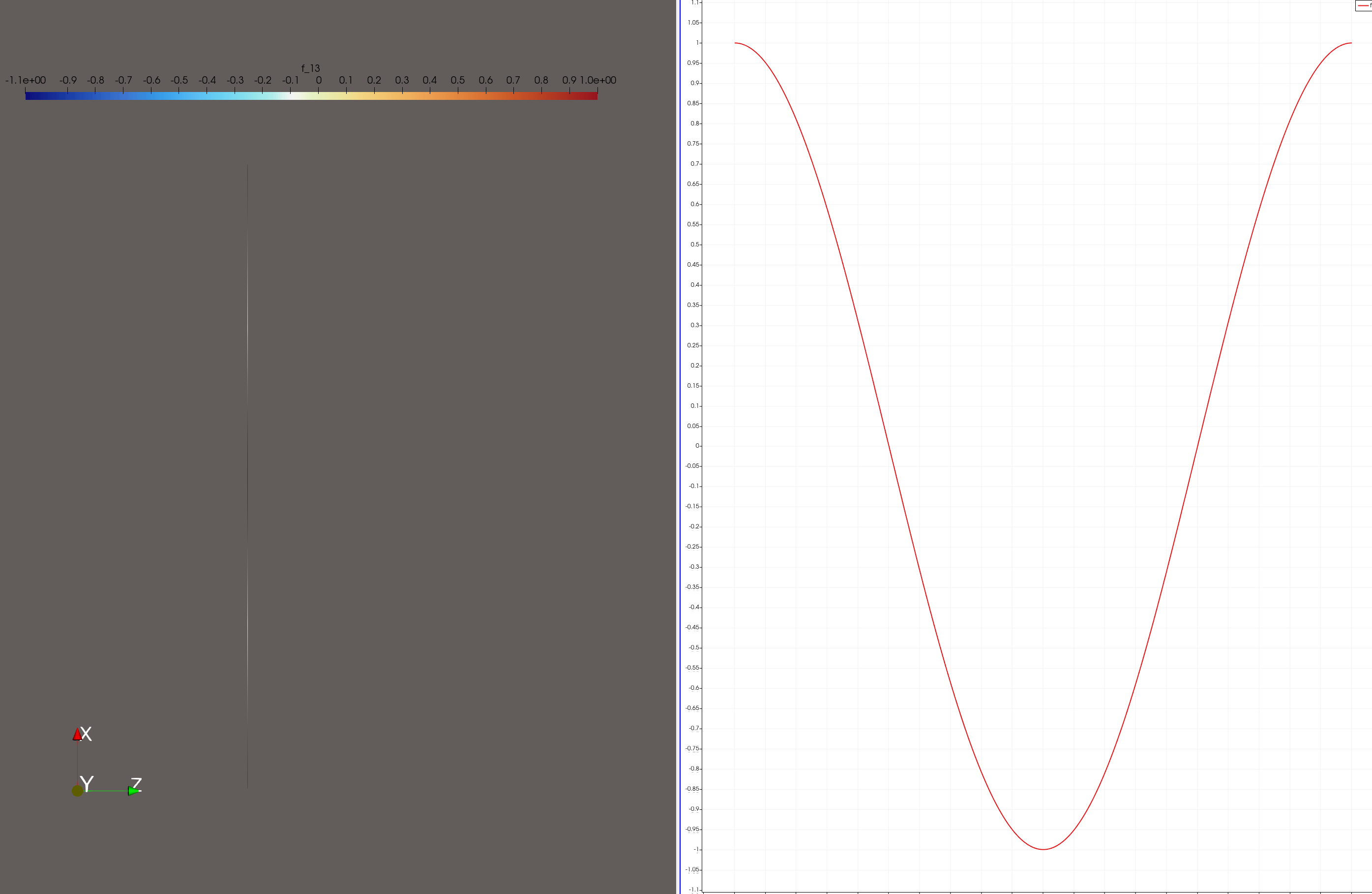Click the left starting point of the red curve

click(735, 43)
